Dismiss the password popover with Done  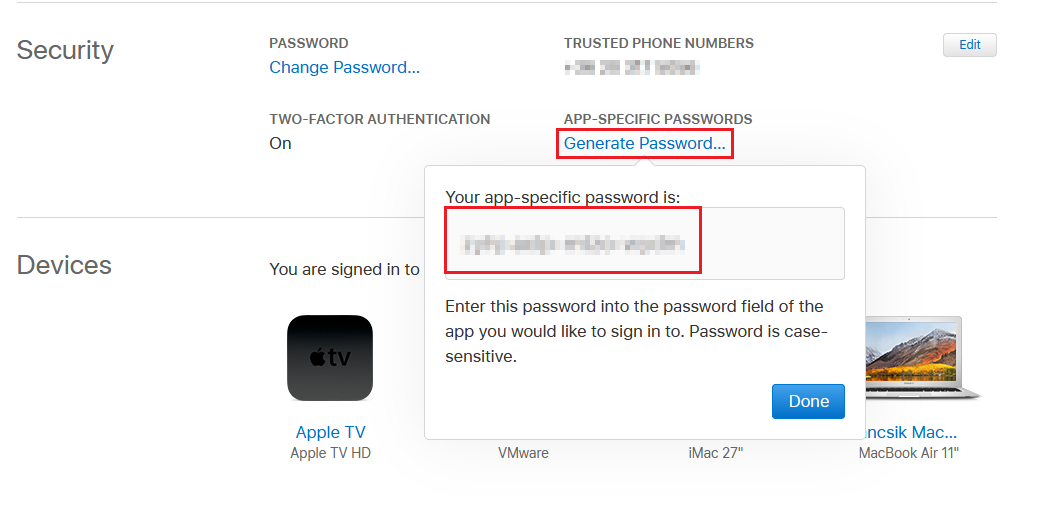(x=808, y=402)
